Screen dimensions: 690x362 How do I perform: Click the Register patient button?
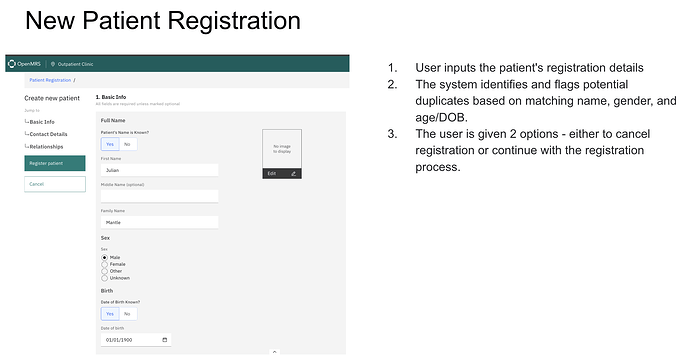pos(55,163)
